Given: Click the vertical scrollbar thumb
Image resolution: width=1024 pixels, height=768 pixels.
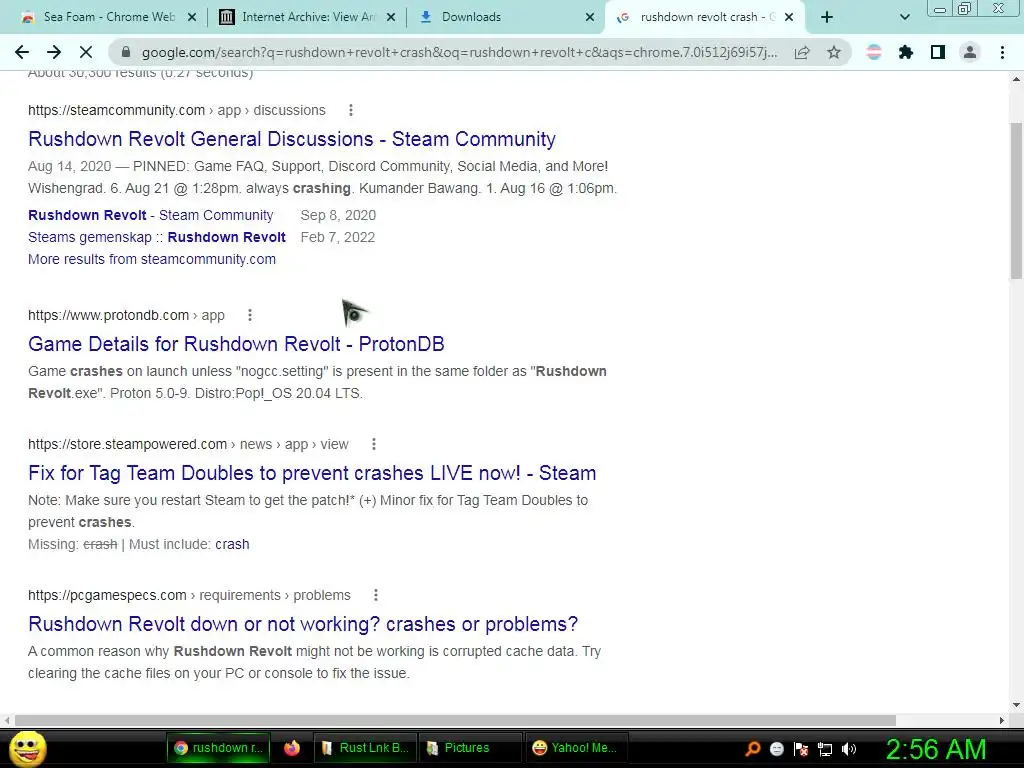Looking at the screenshot, I should (x=1016, y=201).
